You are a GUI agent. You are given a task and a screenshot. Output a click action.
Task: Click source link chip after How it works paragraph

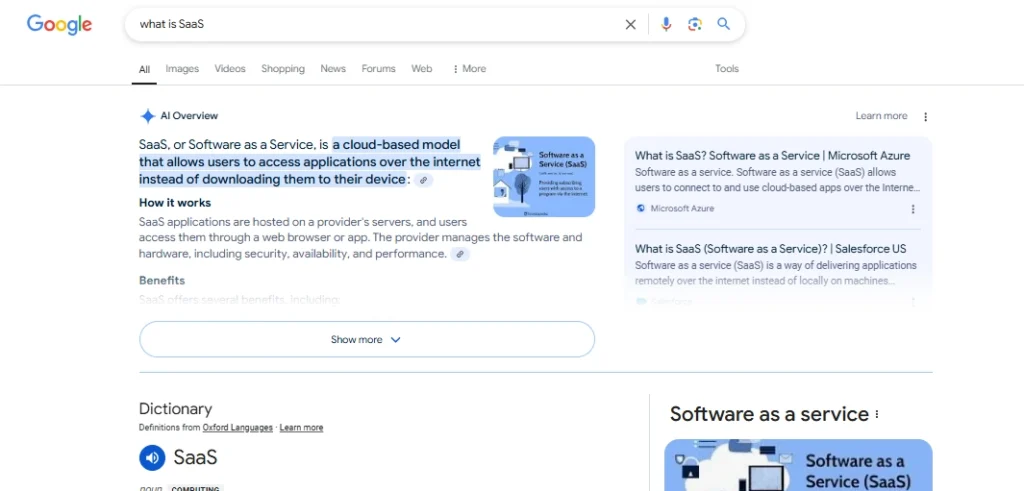point(460,254)
